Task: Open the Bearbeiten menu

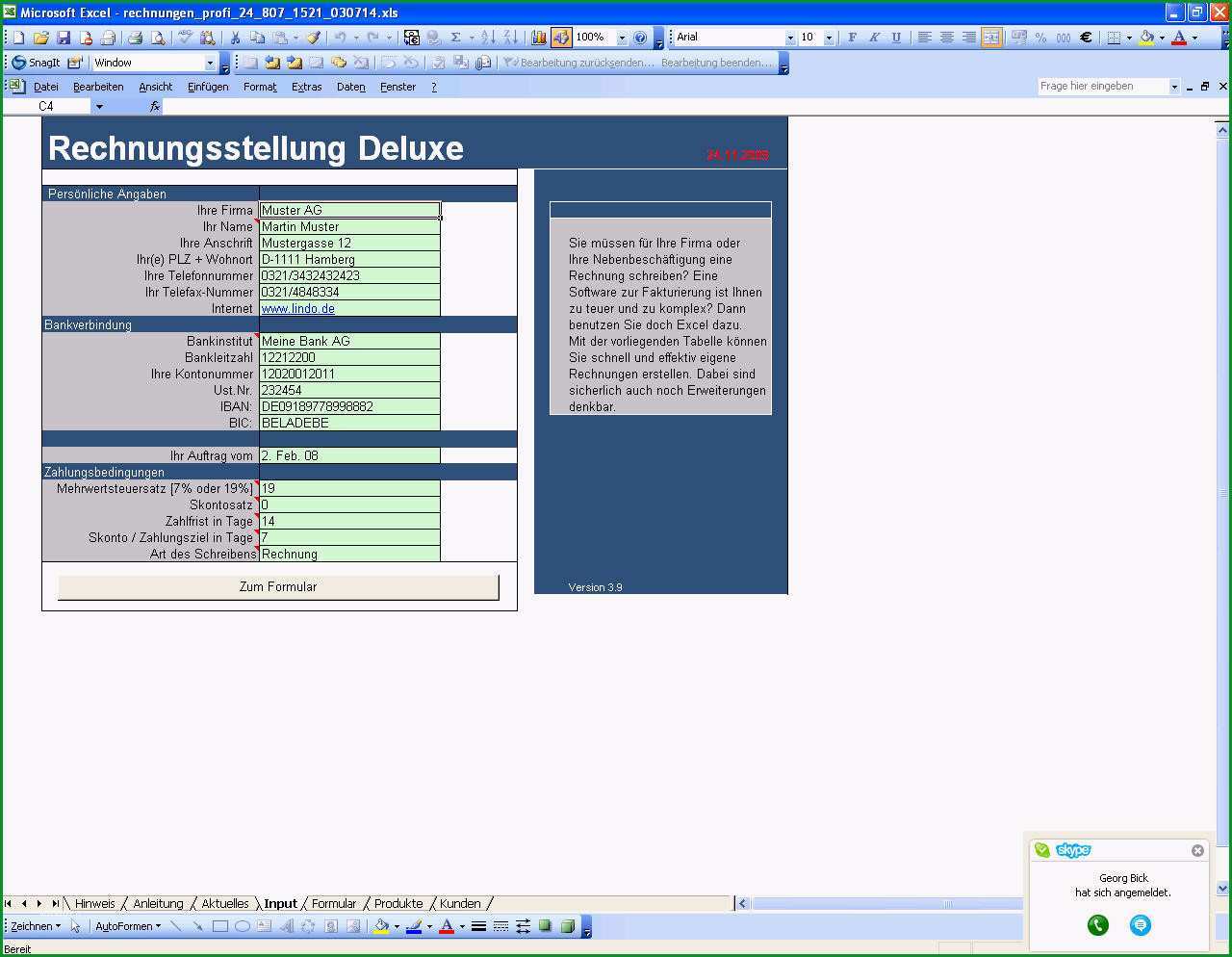Action: (x=98, y=87)
